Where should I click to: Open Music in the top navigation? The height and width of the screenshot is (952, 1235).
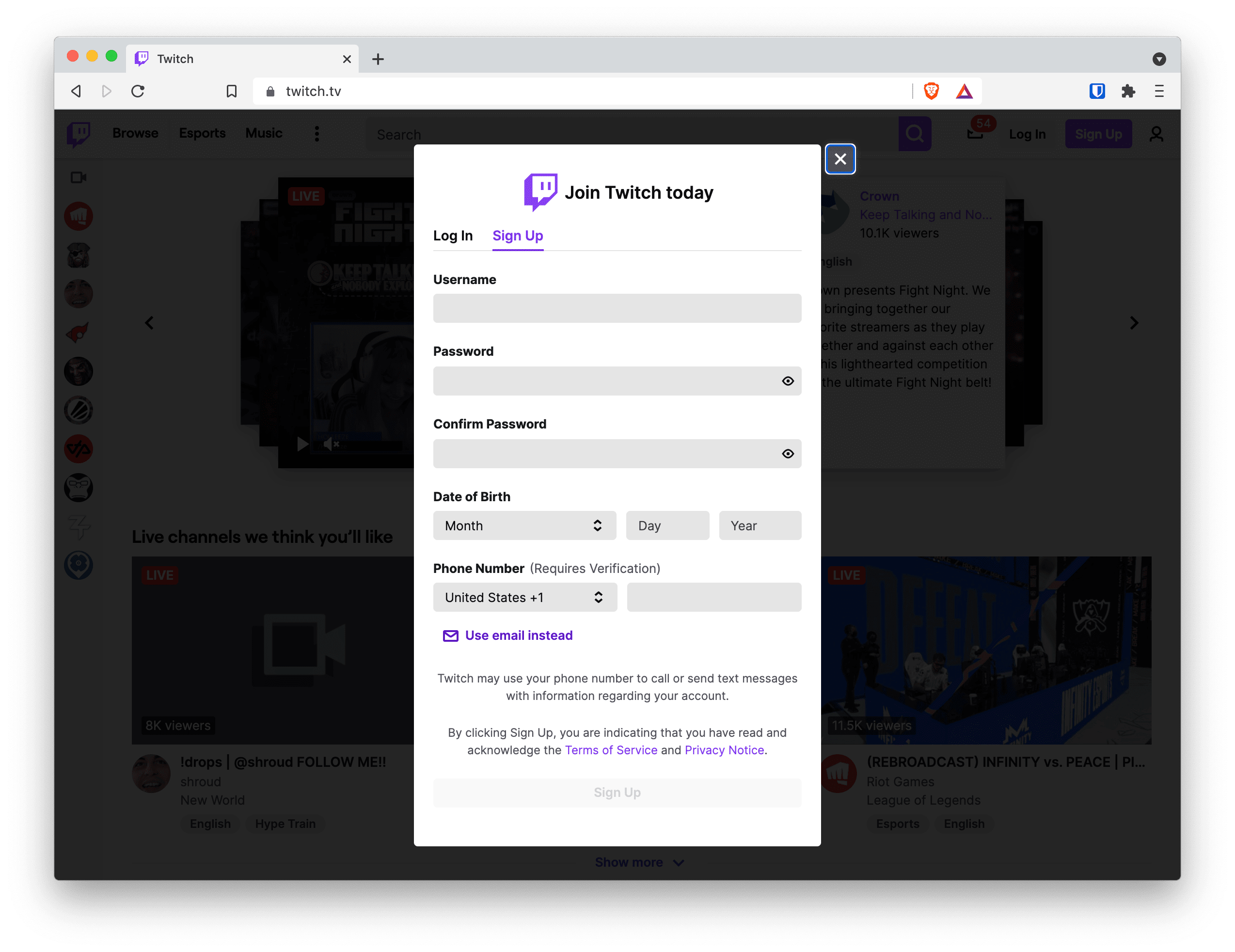point(264,133)
